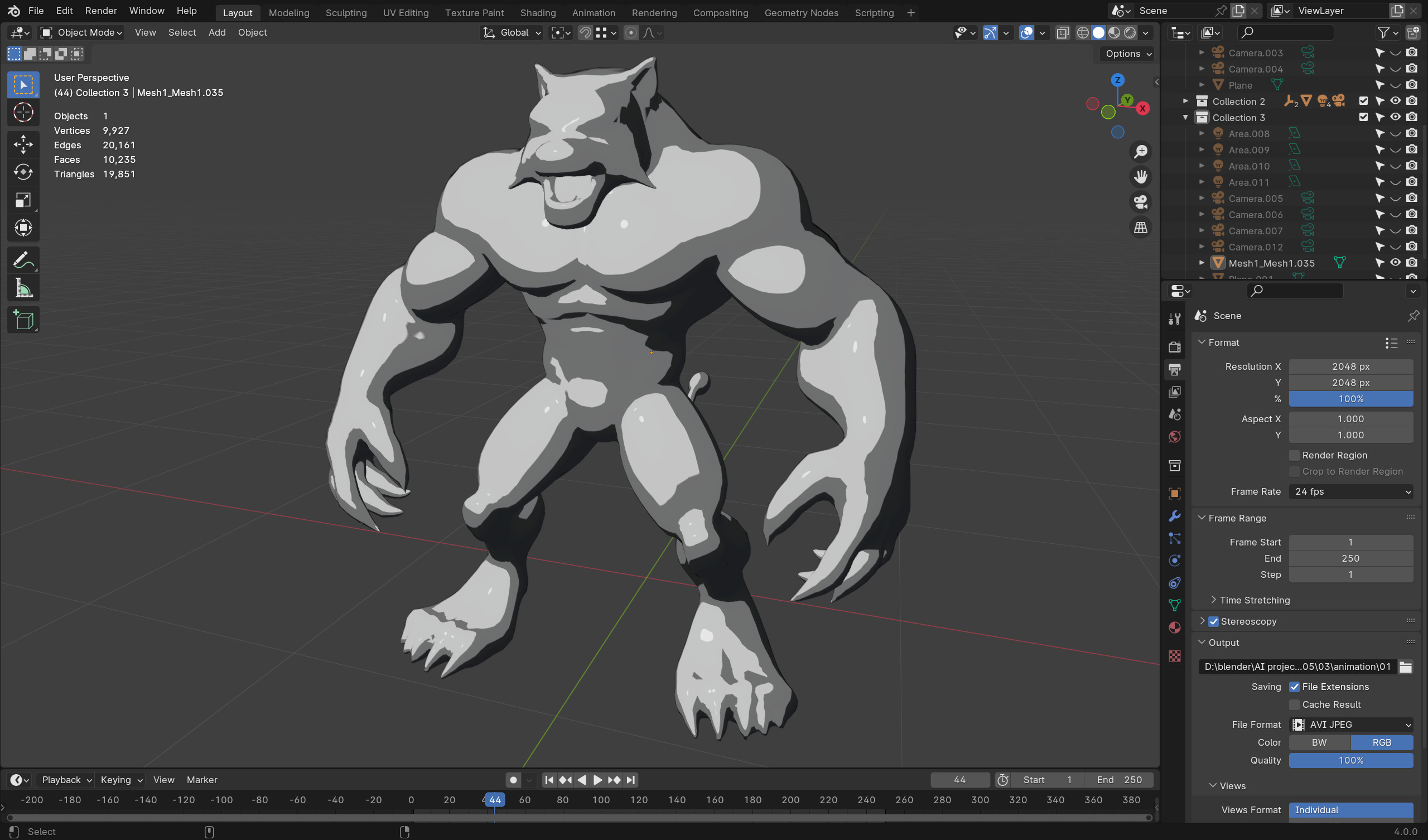The width and height of the screenshot is (1428, 840).
Task: Collapse Collection 3 in outliner
Action: [1185, 117]
